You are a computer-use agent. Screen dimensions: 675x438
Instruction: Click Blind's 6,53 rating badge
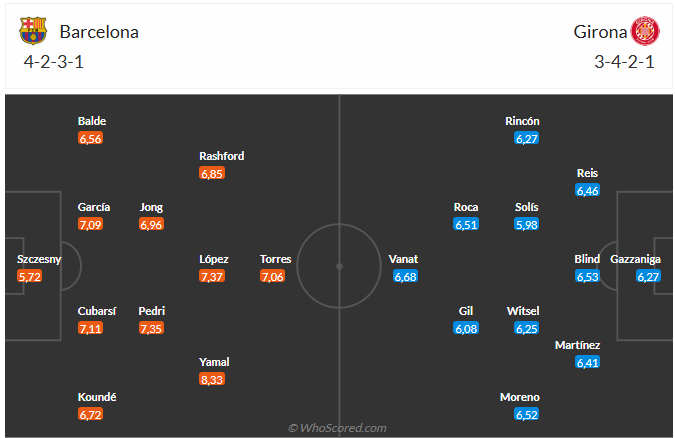point(587,276)
